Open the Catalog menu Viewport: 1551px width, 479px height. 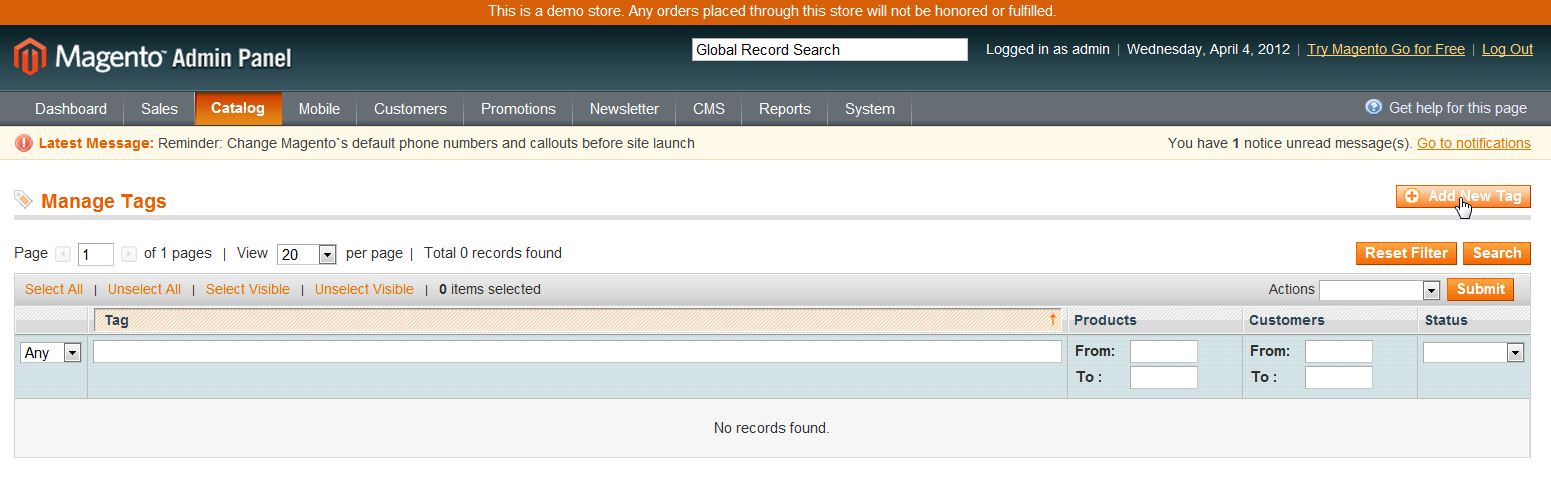[x=238, y=108]
